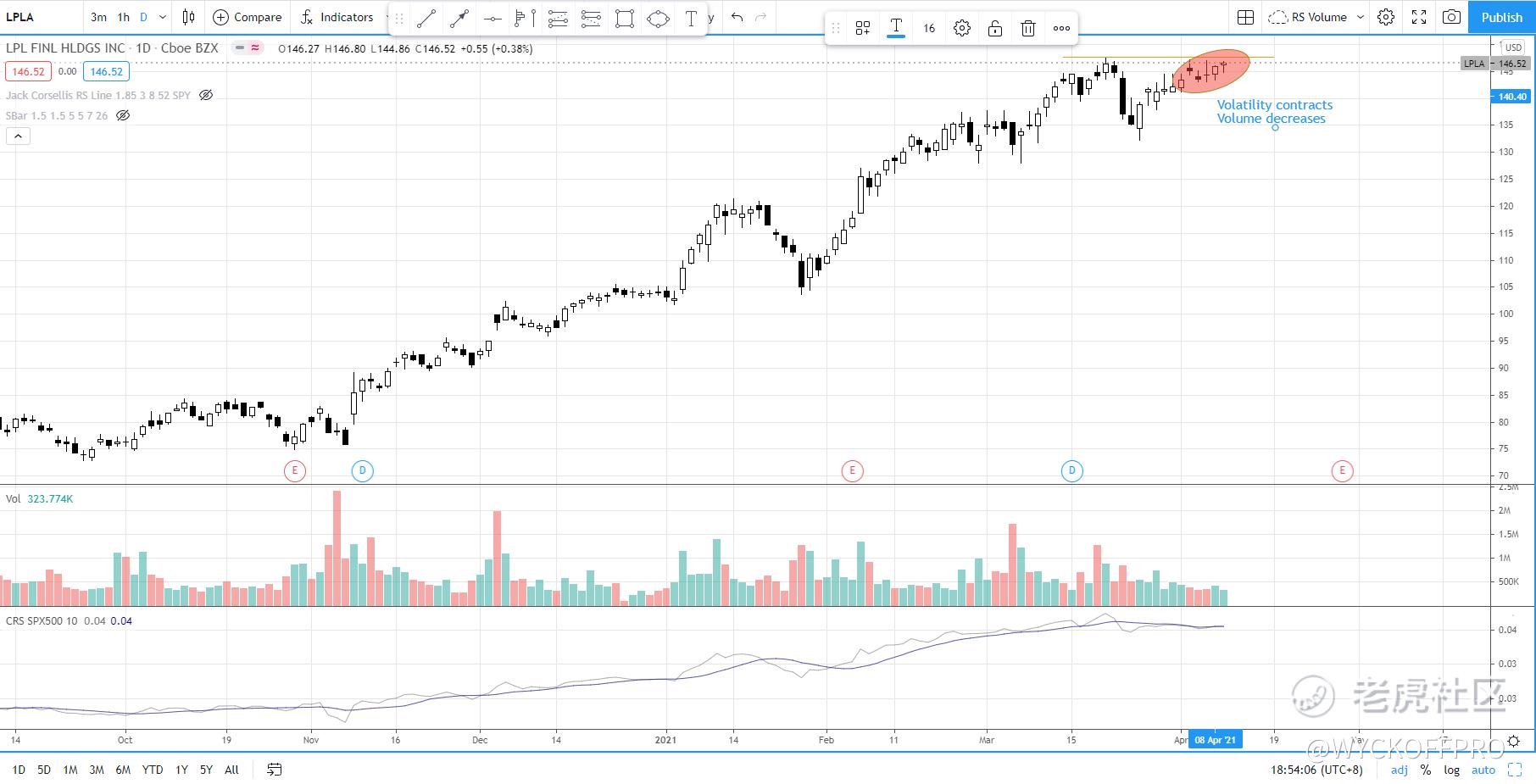Select the Fibonacci retracement tool
The image size is (1536, 784).
pos(558,18)
